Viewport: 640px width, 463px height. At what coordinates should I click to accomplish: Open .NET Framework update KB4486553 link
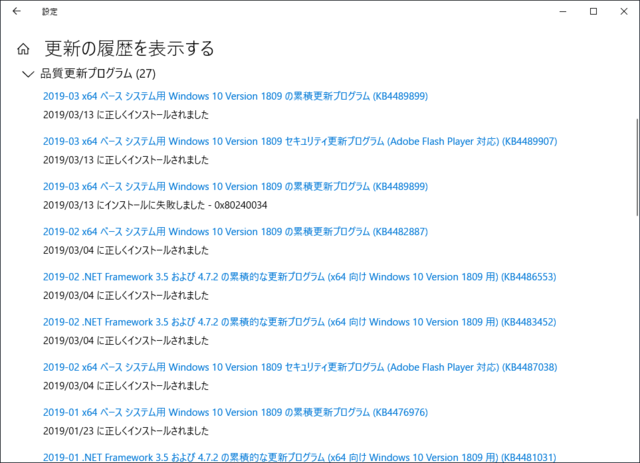[x=300, y=277]
